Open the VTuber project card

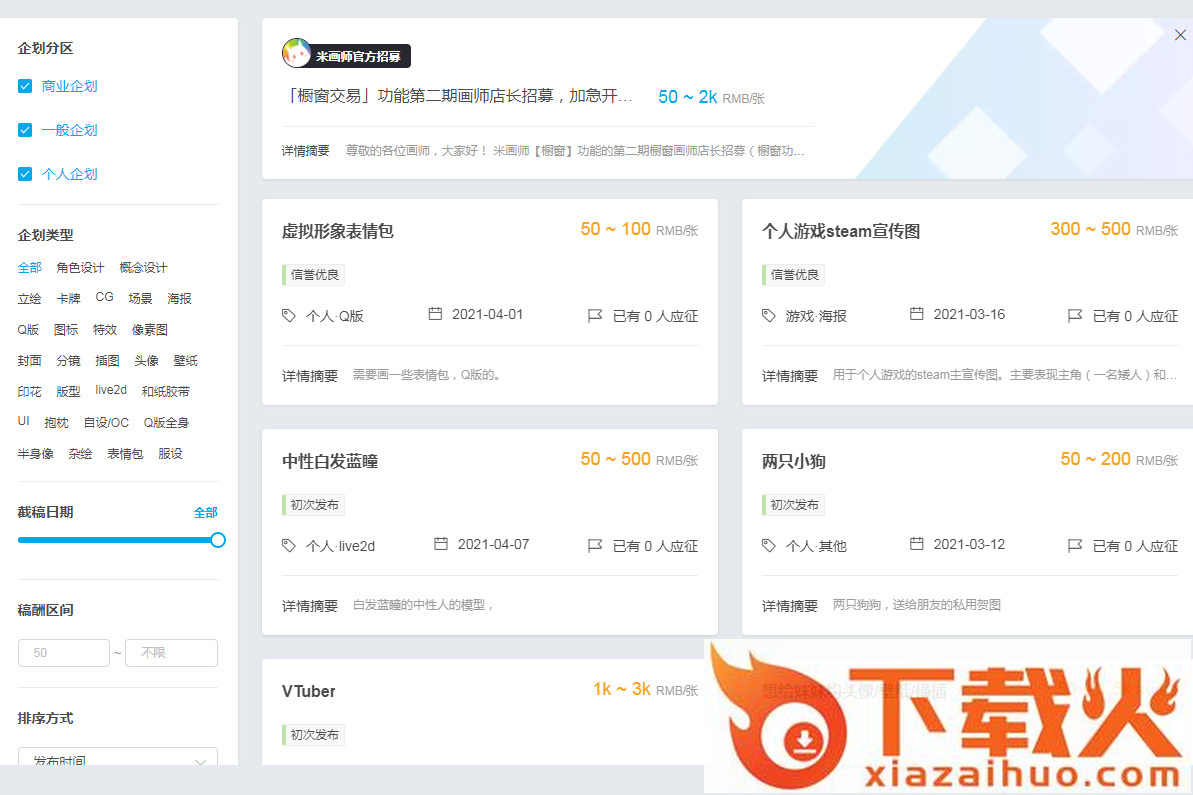[308, 691]
